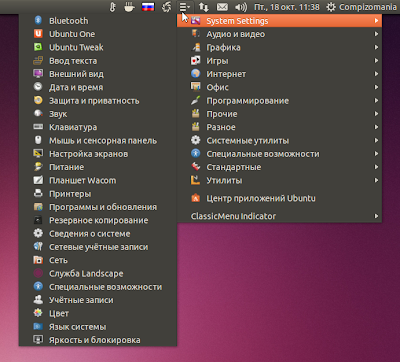The image size is (400, 362).
Task: Expand the ClassicMenu Indicator submenu arrow
Action: click(x=376, y=216)
